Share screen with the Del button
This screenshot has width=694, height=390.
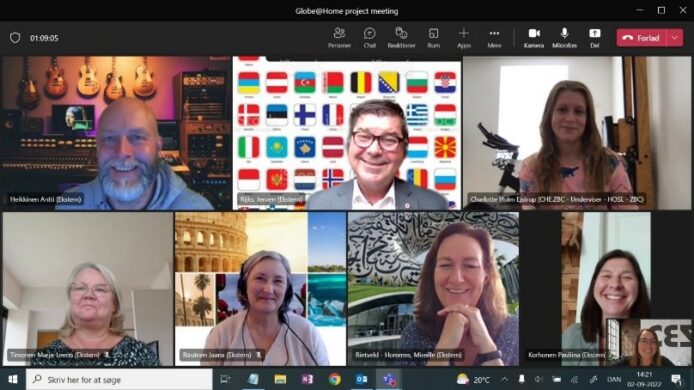594,38
